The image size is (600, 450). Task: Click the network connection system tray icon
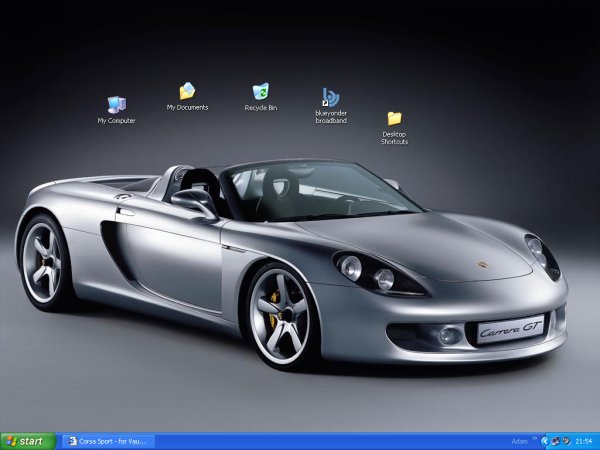[555, 440]
